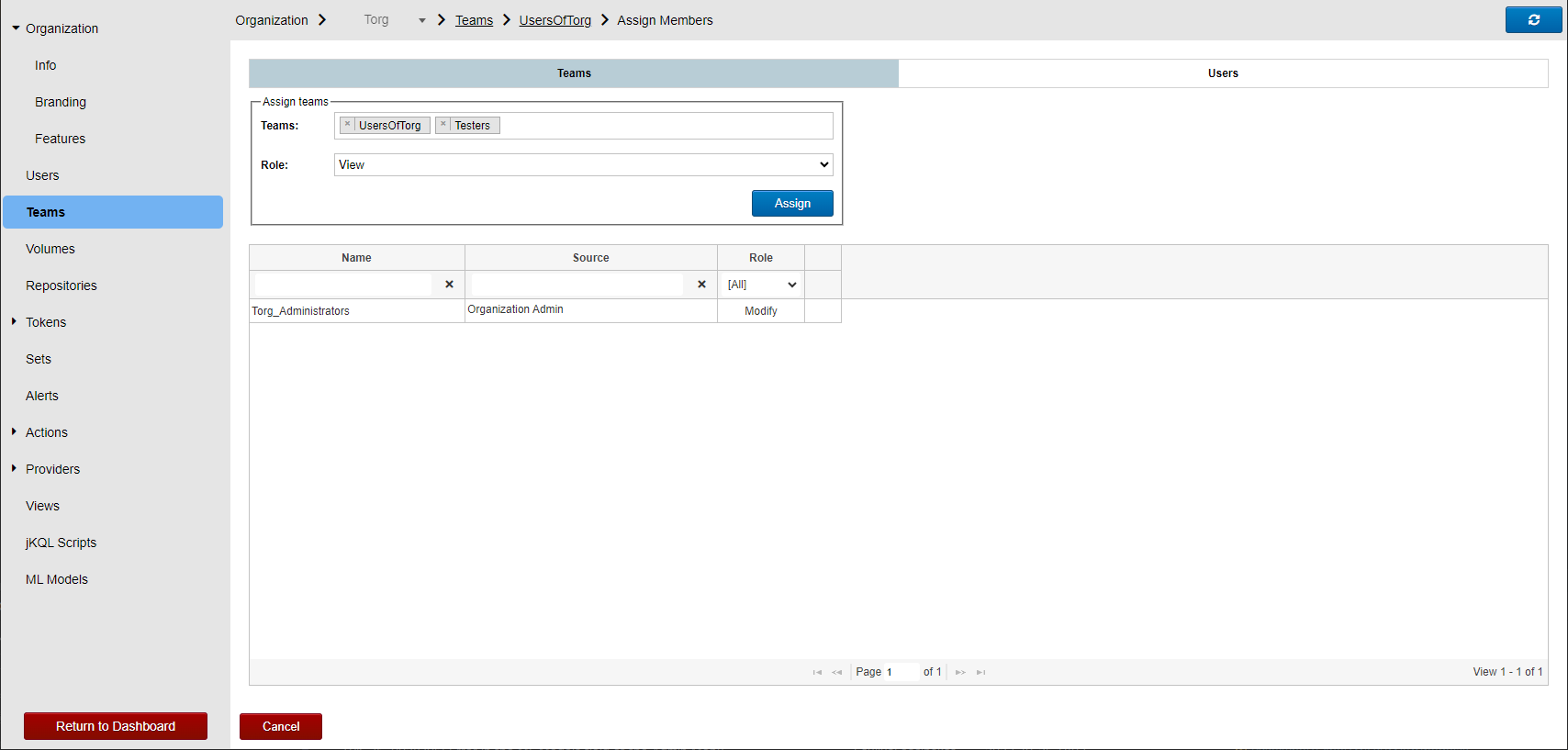The height and width of the screenshot is (750, 1568).
Task: Go to previous page pager icon
Action: (x=837, y=672)
